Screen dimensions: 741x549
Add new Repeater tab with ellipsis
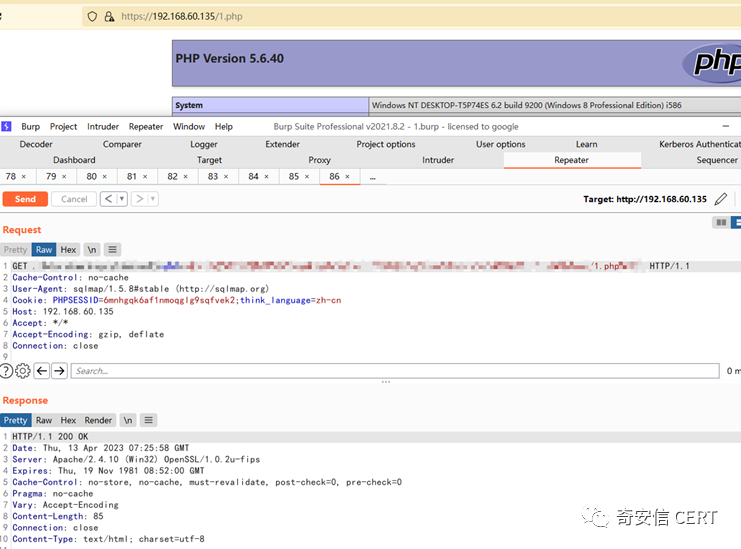pyautogui.click(x=373, y=177)
